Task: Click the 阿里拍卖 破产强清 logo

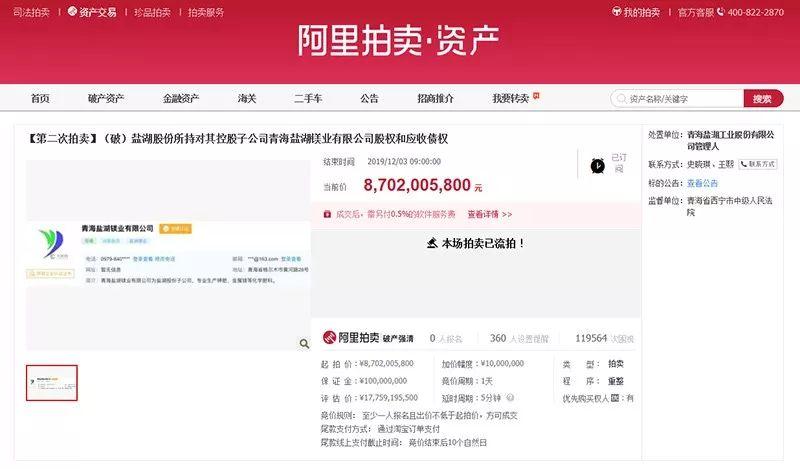Action: [368, 338]
